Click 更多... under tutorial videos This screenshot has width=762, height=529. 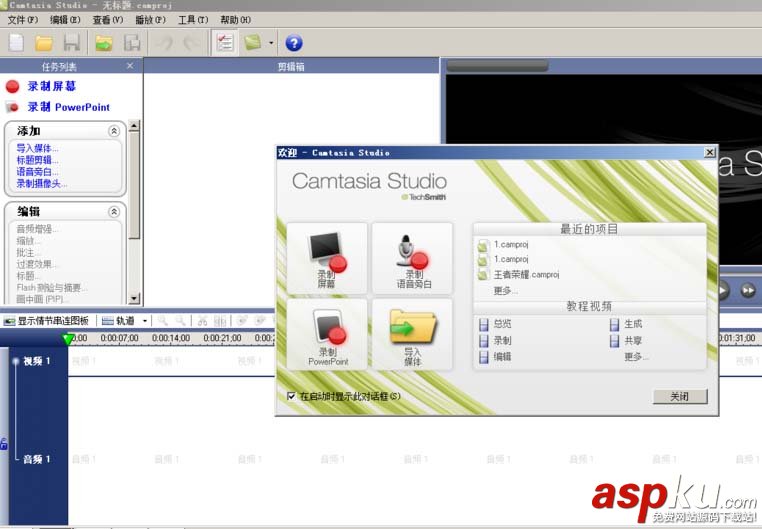(x=636, y=357)
